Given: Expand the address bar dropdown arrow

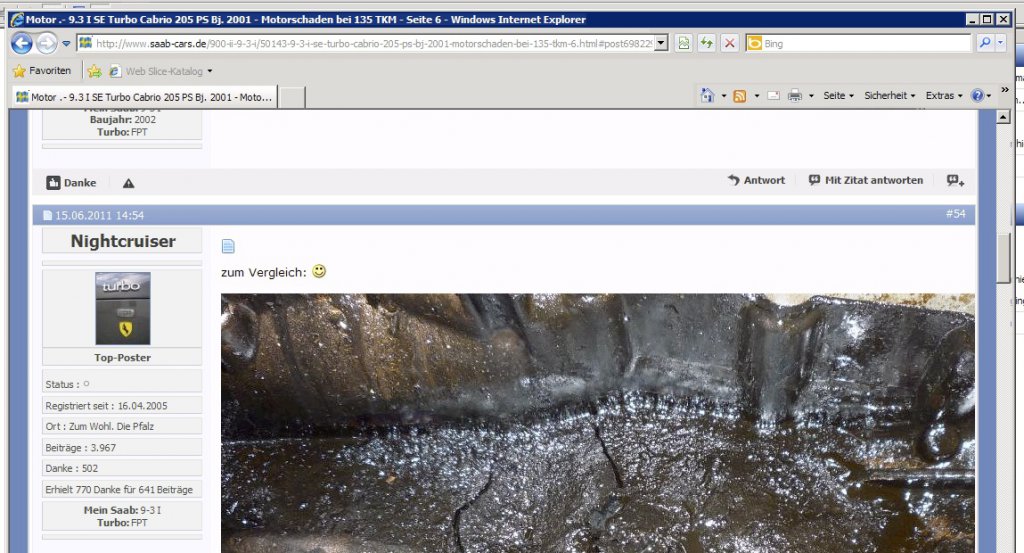Looking at the screenshot, I should (x=661, y=44).
